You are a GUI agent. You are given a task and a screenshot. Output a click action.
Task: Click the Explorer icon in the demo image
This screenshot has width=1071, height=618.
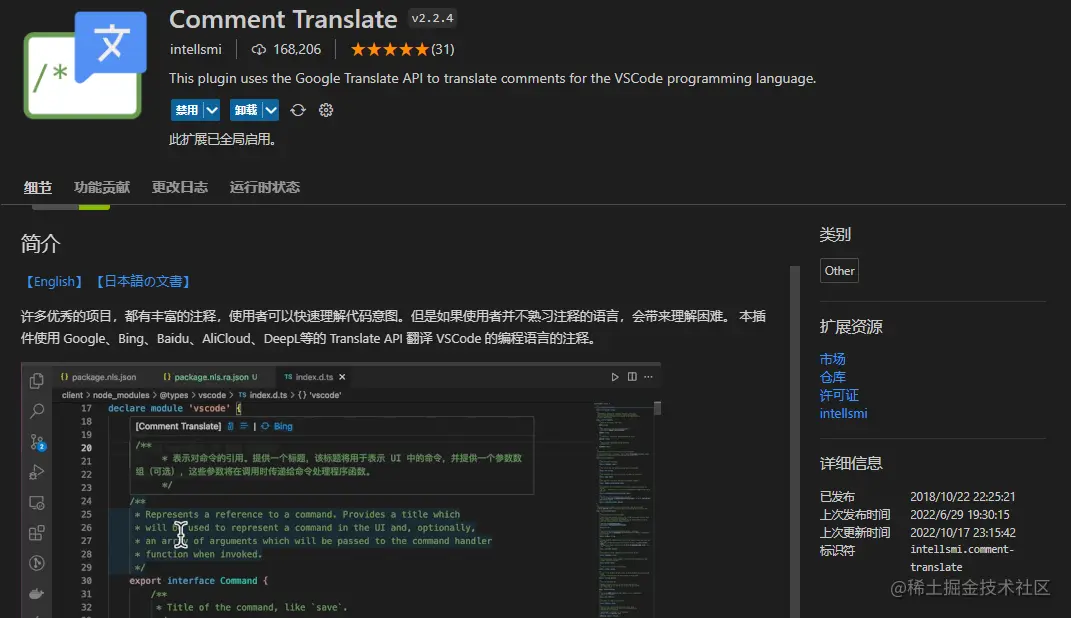[x=37, y=380]
